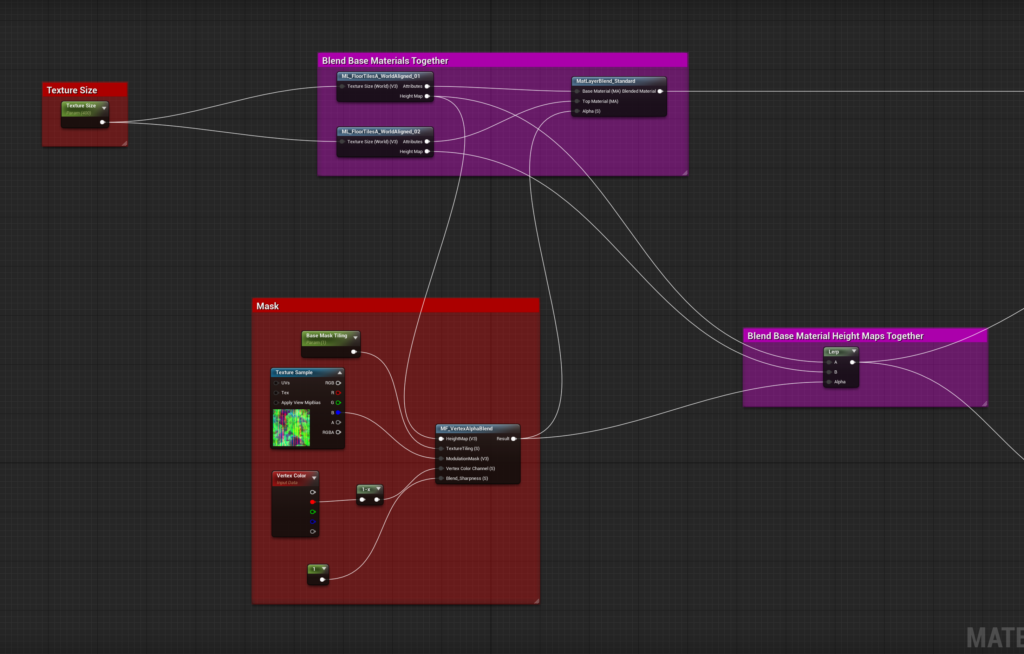This screenshot has width=1024, height=654.
Task: Click the Texture Sample preview thumbnail
Action: 291,427
